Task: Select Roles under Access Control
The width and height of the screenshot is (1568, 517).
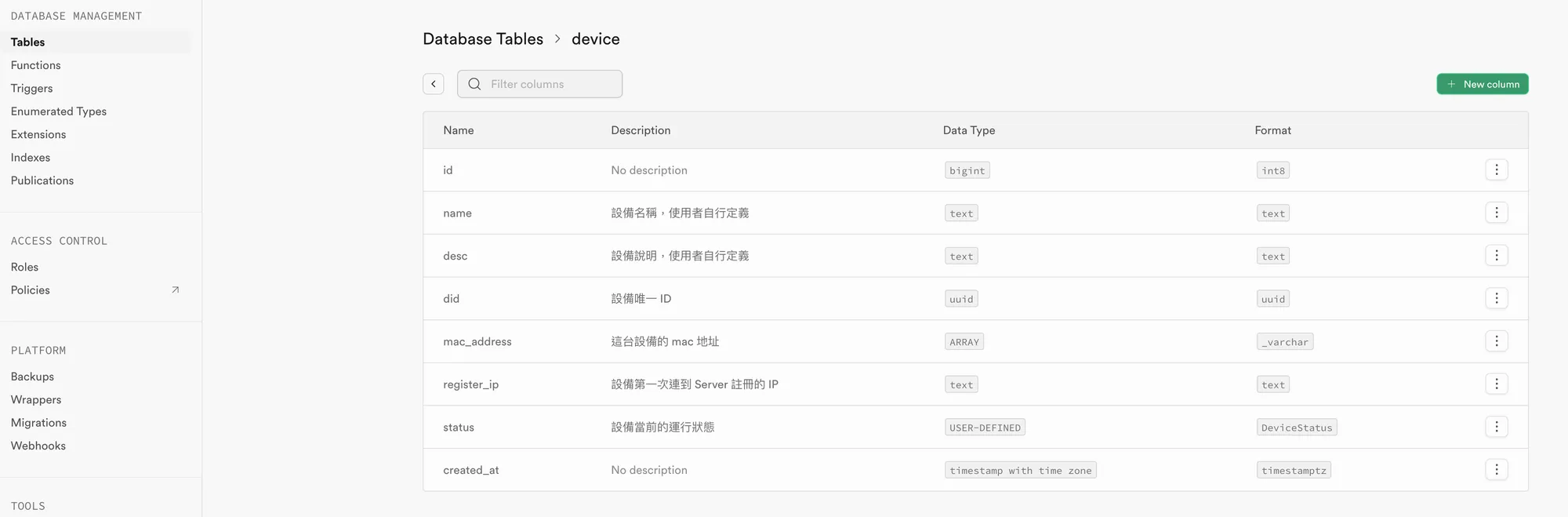Action: click(25, 268)
